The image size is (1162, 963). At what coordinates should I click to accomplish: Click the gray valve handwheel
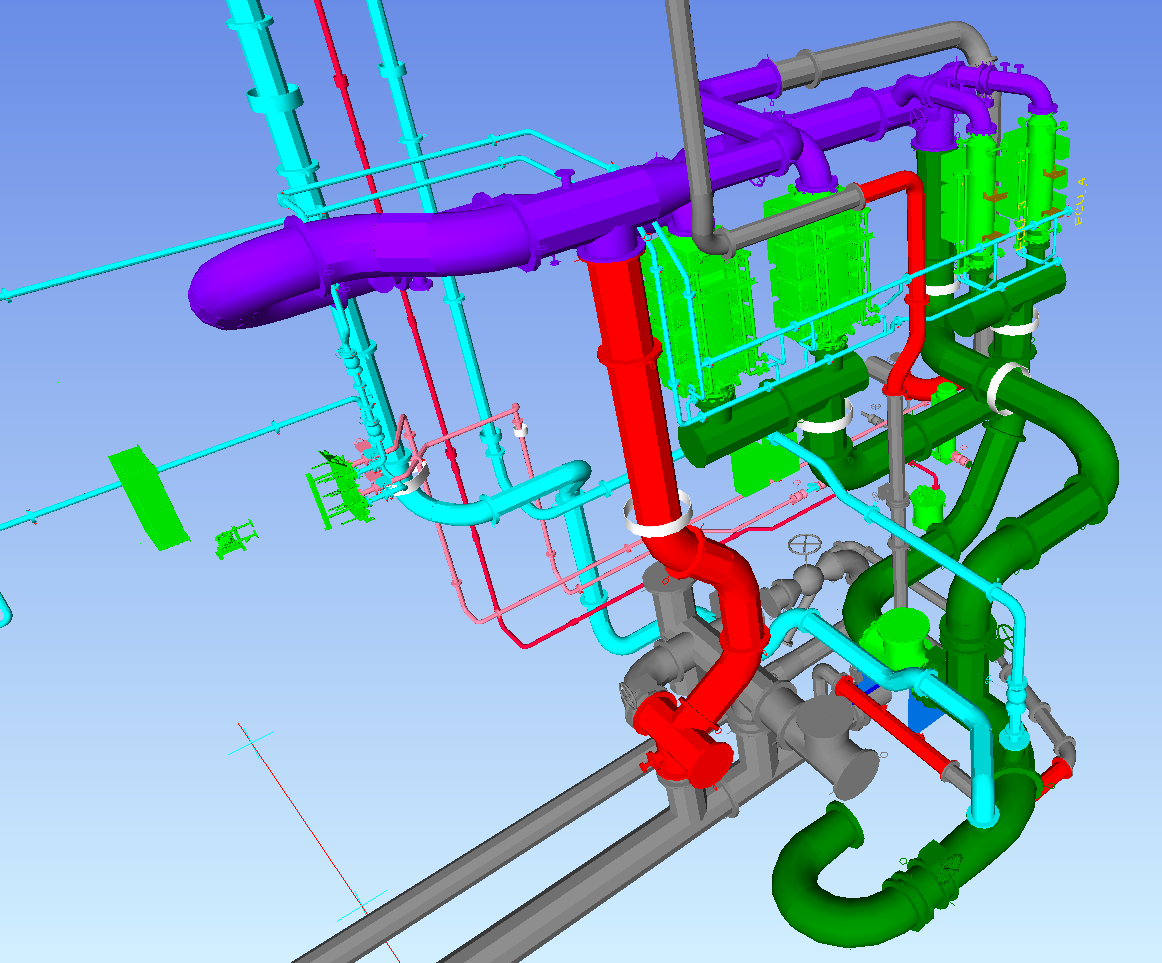coord(804,547)
